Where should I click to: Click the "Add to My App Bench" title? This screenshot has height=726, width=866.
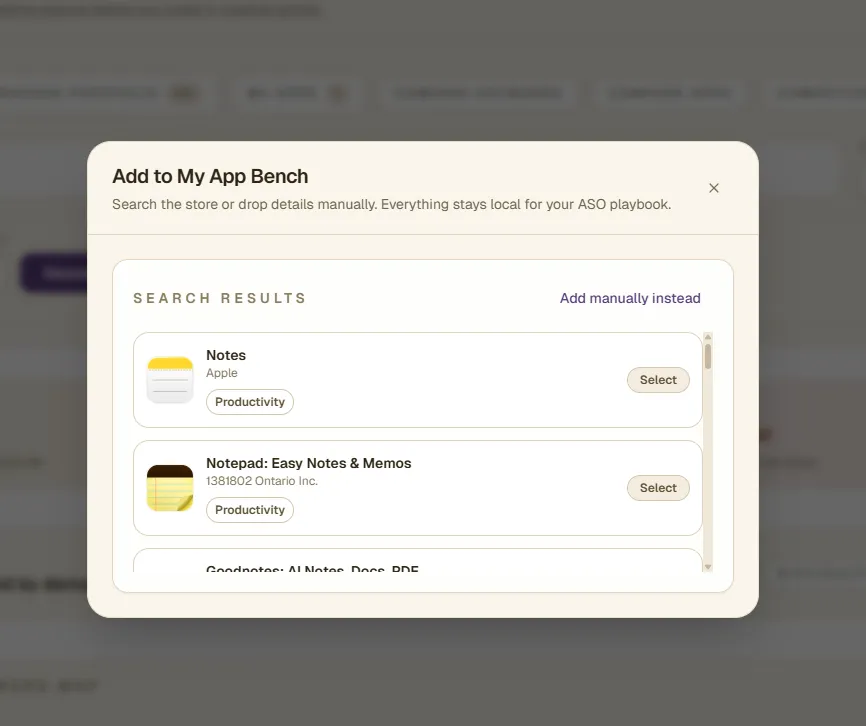[x=210, y=176]
